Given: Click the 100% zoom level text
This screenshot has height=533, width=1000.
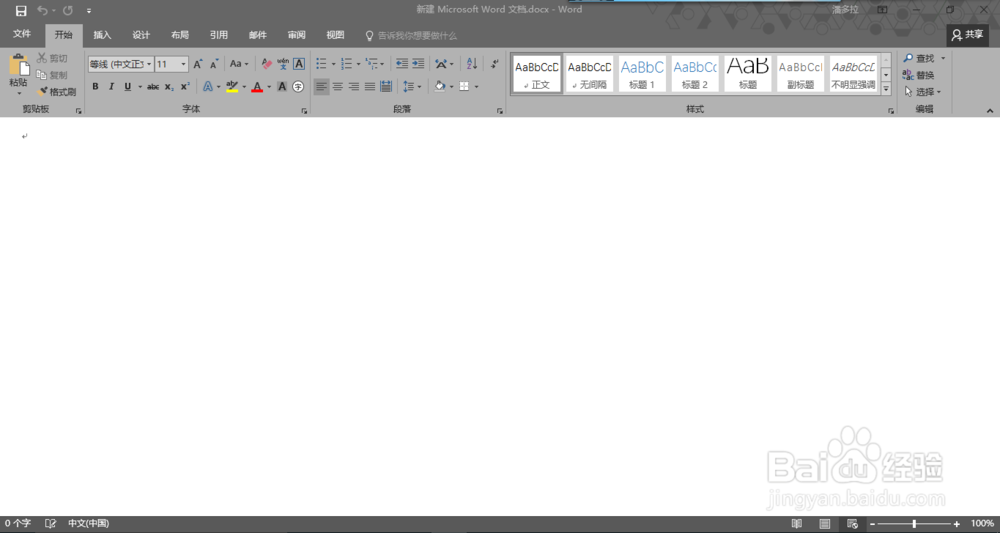Looking at the screenshot, I should (982, 523).
